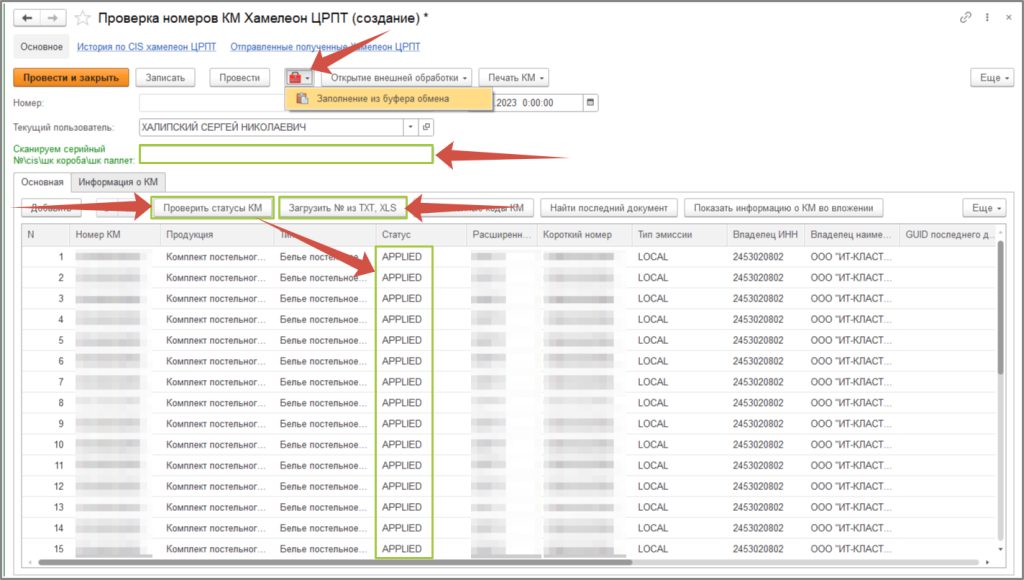This screenshot has height=580, width=1024.
Task: Select the APPLIED status in row 1
Action: (x=402, y=257)
